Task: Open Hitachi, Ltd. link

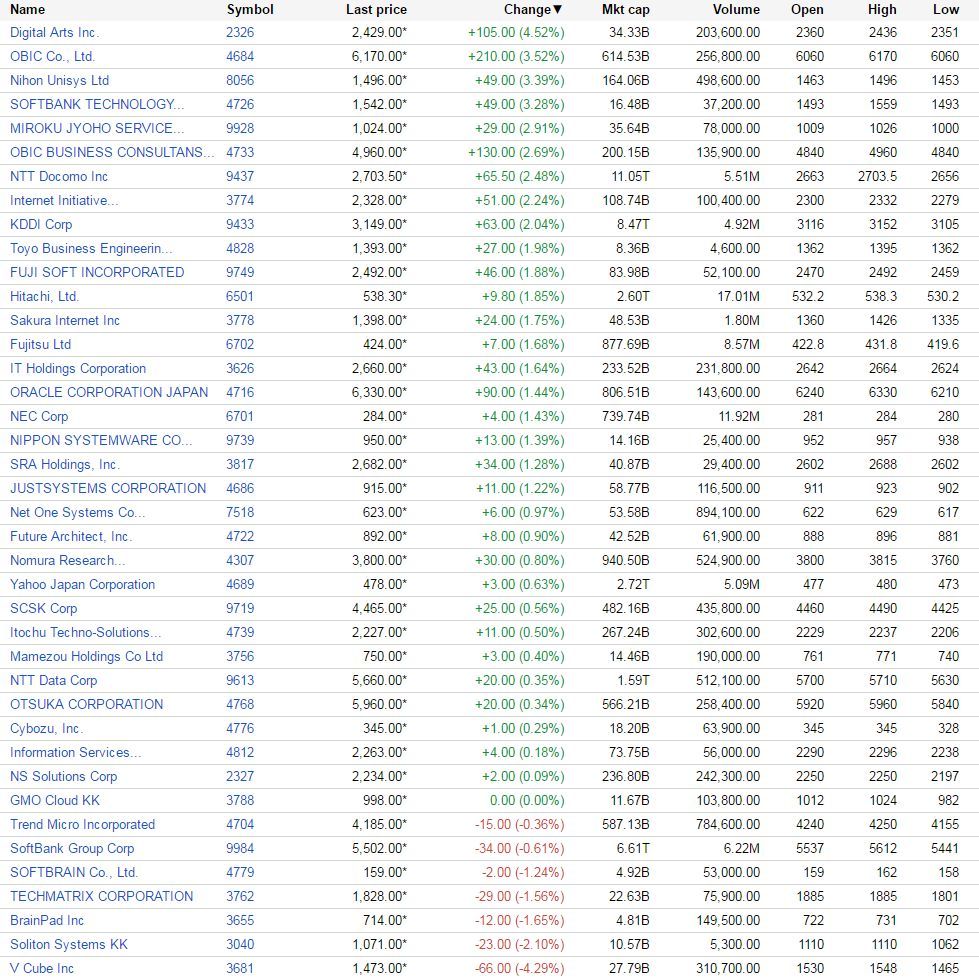Action: pos(44,296)
